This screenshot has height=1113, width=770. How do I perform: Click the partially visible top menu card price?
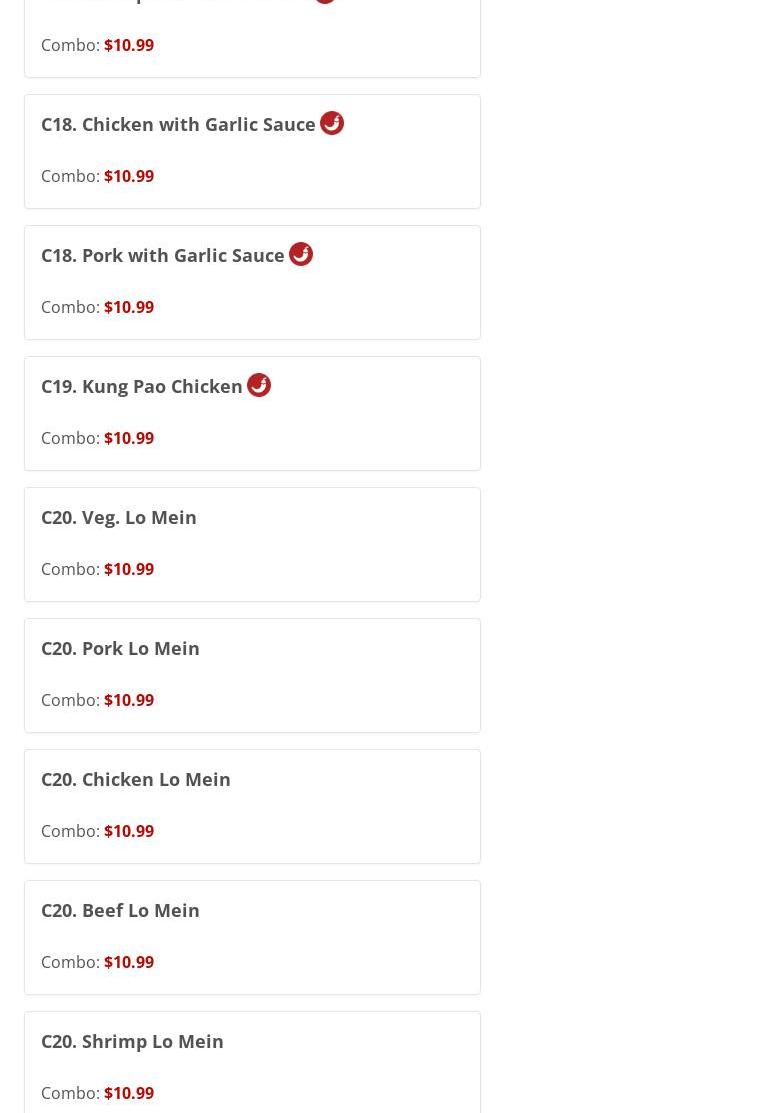[x=129, y=45]
